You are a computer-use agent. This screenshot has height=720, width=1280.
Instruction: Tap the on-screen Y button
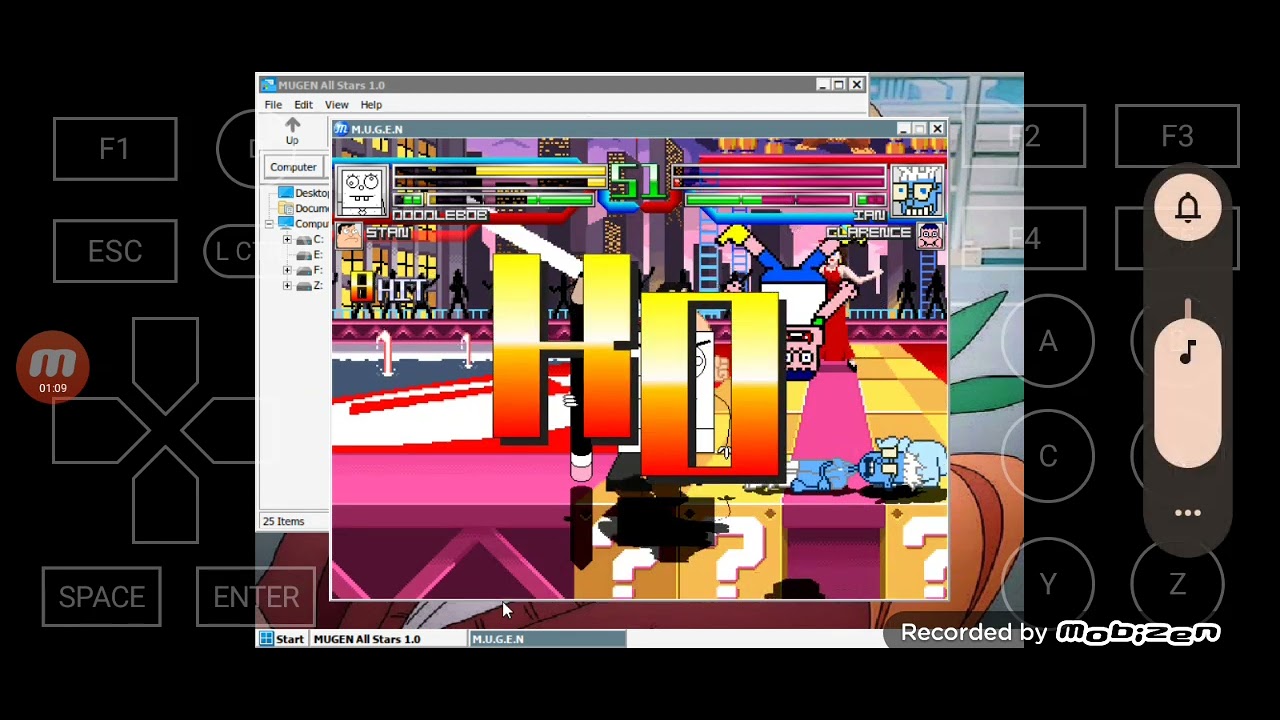(x=1048, y=584)
